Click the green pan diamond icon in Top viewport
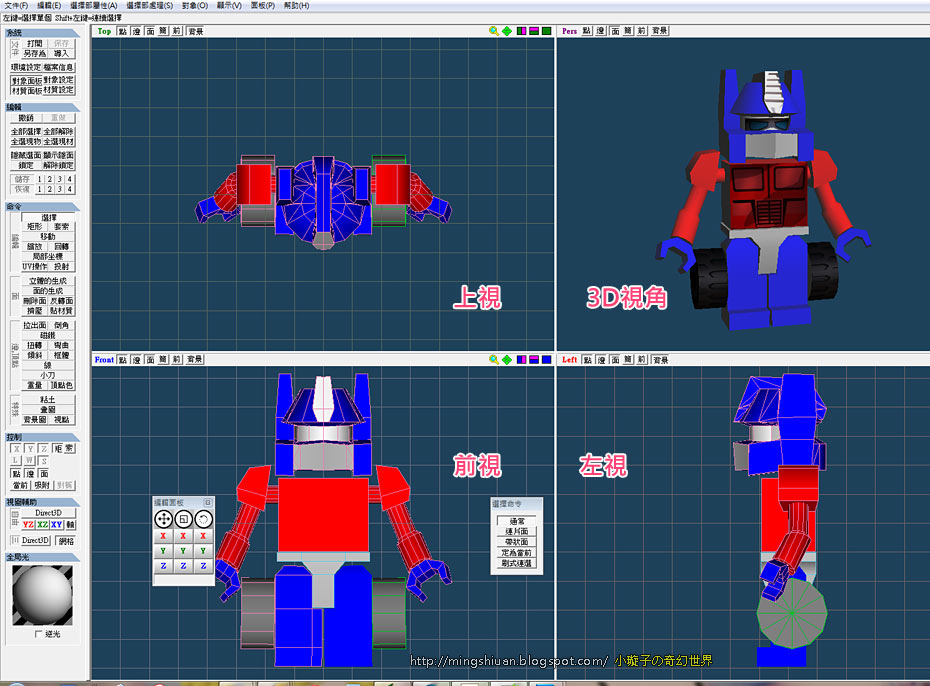Viewport: 930px width, 686px height. [x=507, y=31]
